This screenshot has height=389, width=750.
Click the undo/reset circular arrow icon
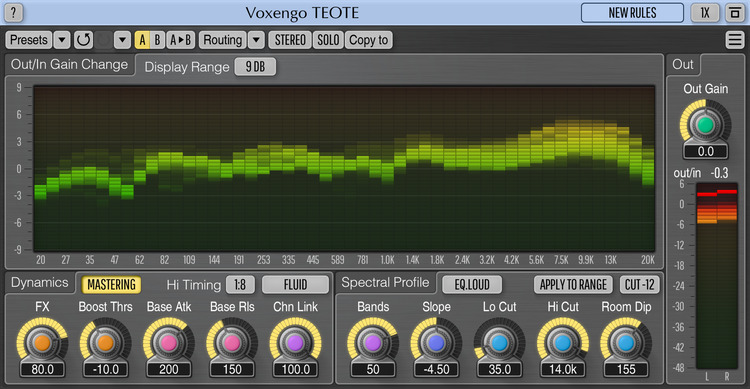pyautogui.click(x=83, y=40)
